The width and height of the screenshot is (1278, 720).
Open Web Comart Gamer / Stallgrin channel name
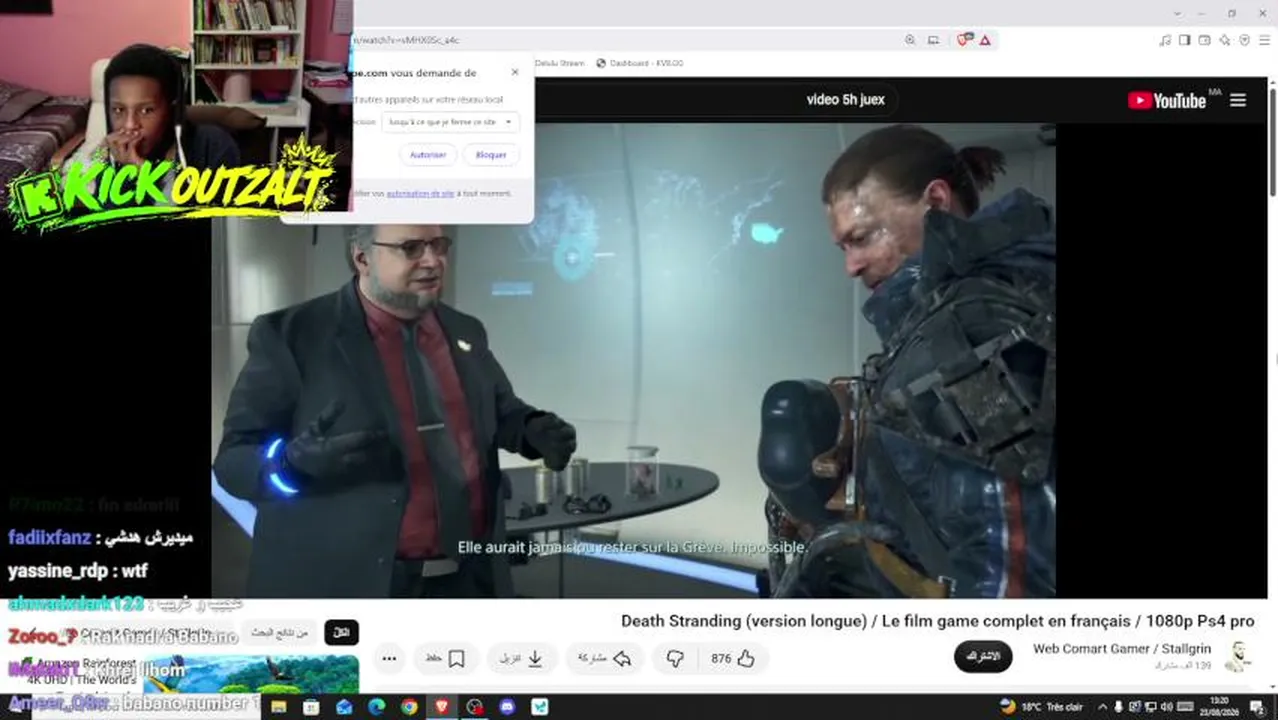(1122, 649)
